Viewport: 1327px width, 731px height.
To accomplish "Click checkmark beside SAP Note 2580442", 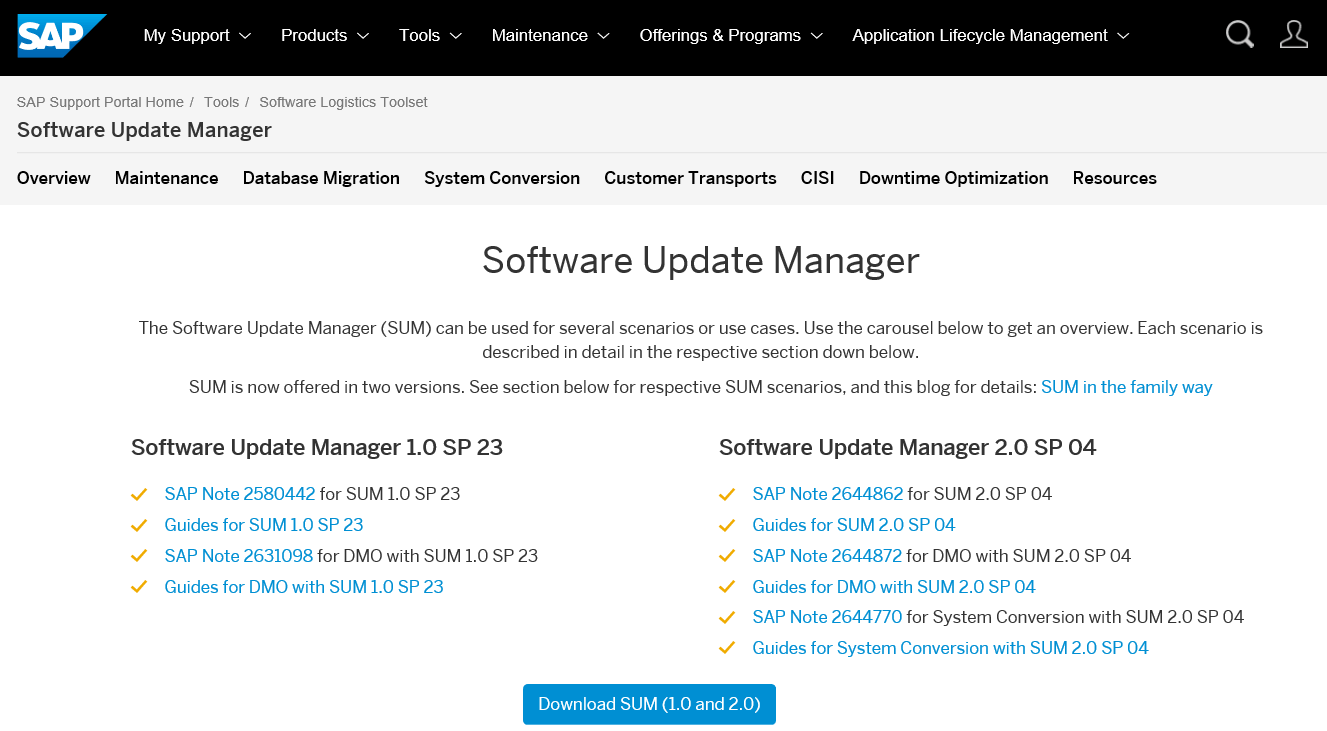I will pos(139,494).
